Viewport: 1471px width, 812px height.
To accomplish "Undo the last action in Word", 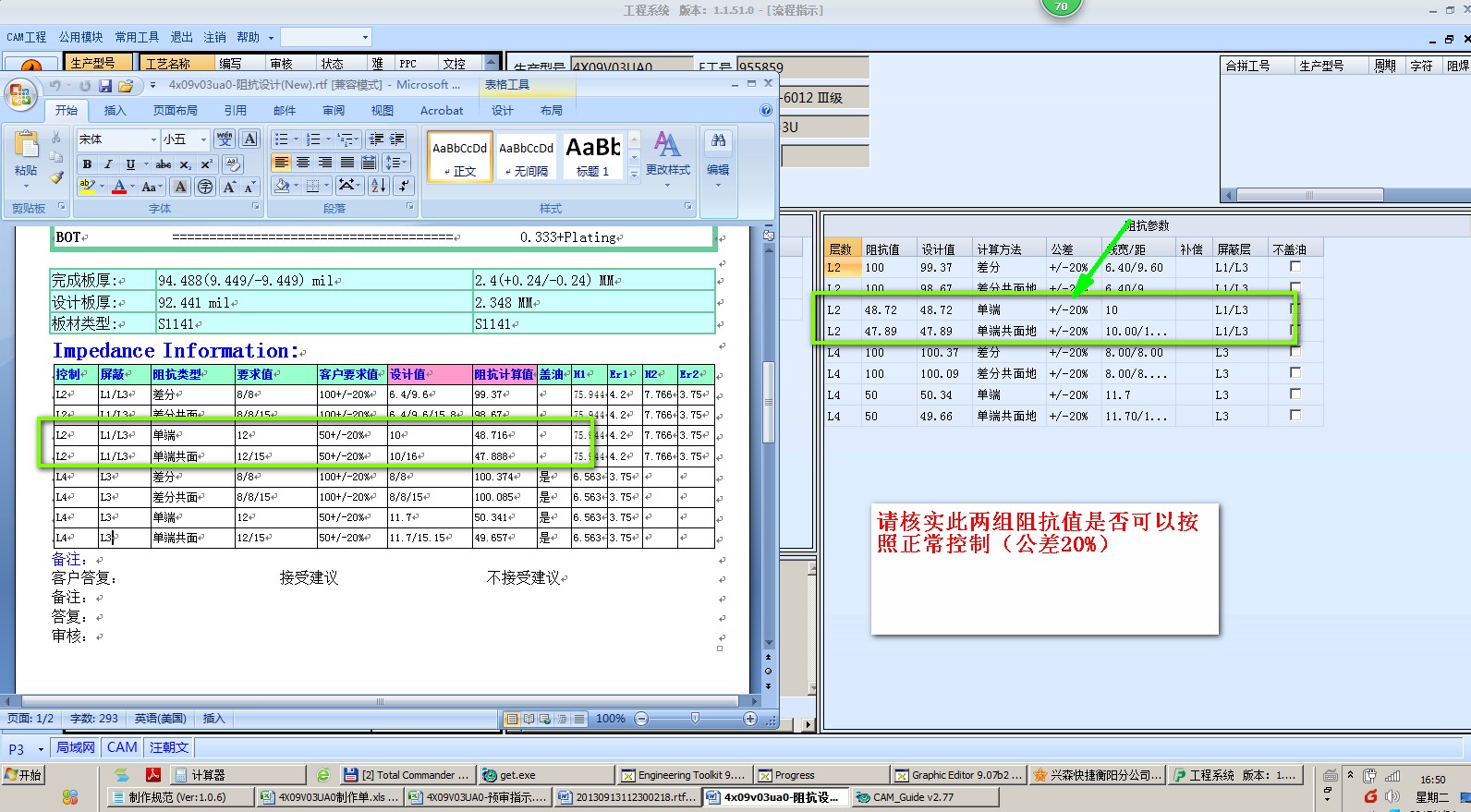I will pos(55,85).
